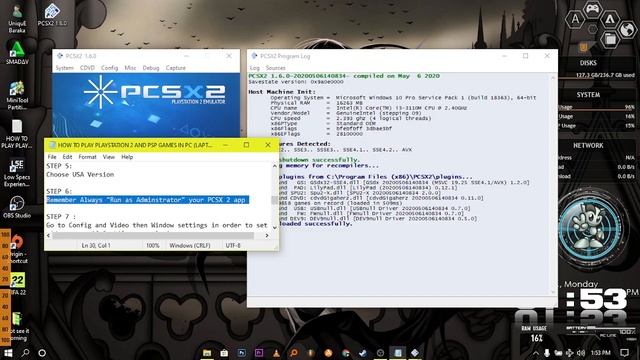640x360 pixels.
Task: Select the FIFA 22 desktop icon
Action: point(18,284)
